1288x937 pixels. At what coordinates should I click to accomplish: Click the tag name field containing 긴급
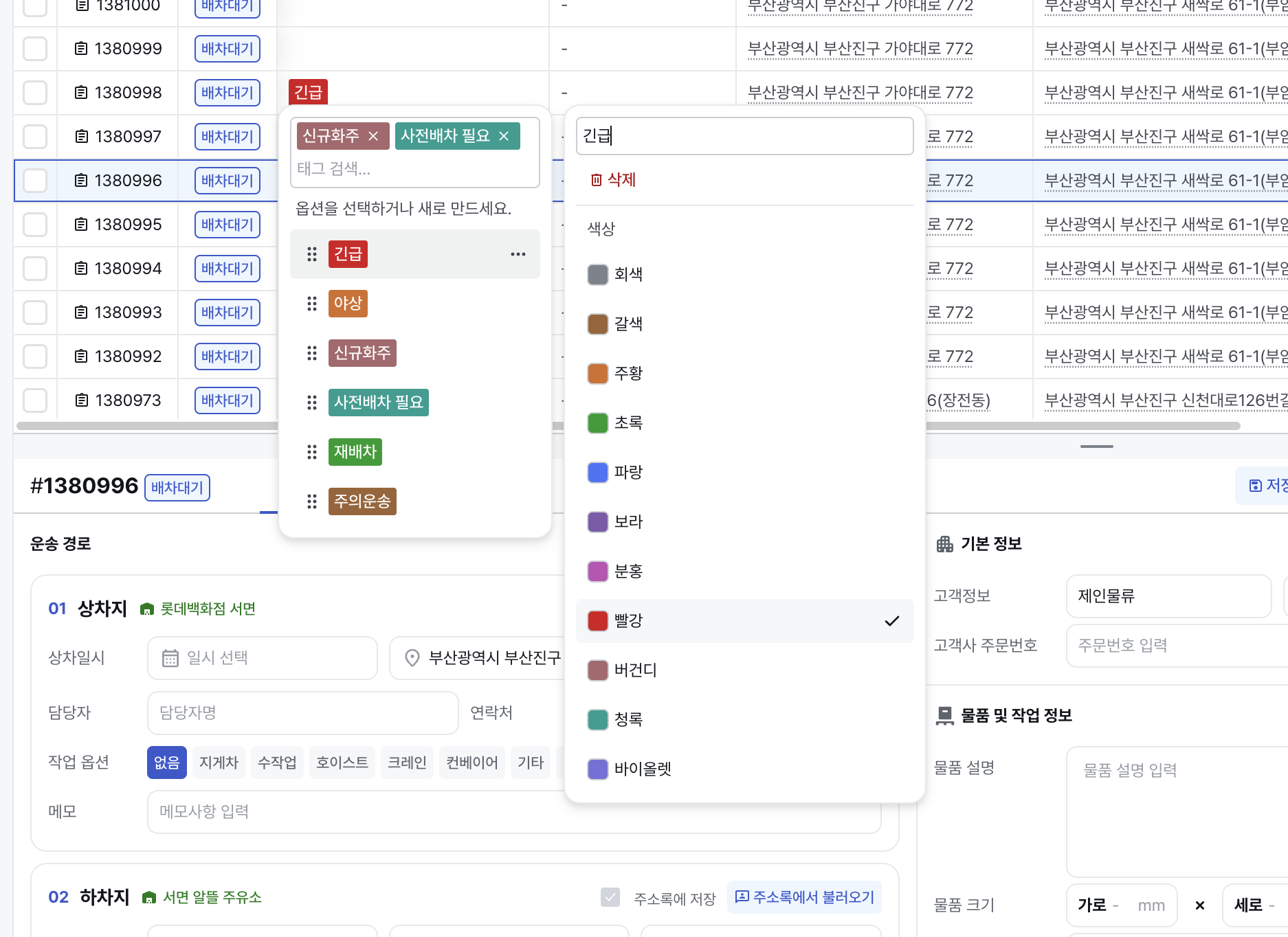coord(745,136)
